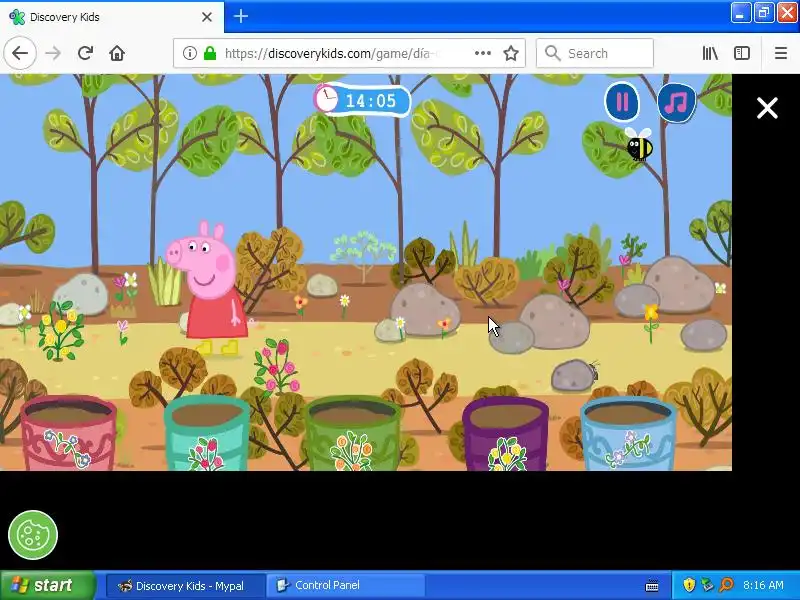Open a new tab with plus button
Image resolution: width=800 pixels, height=600 pixels.
[x=241, y=16]
